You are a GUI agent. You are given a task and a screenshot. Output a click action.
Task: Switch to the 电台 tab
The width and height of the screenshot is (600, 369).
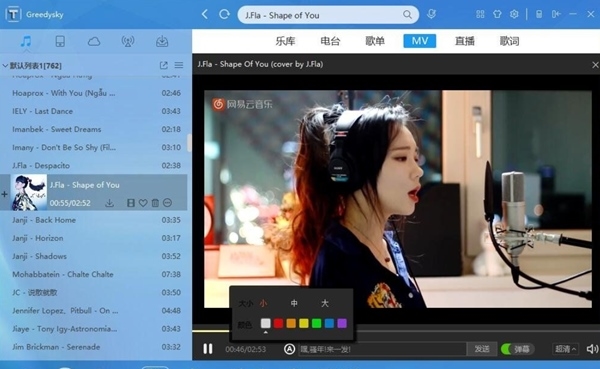pos(330,41)
